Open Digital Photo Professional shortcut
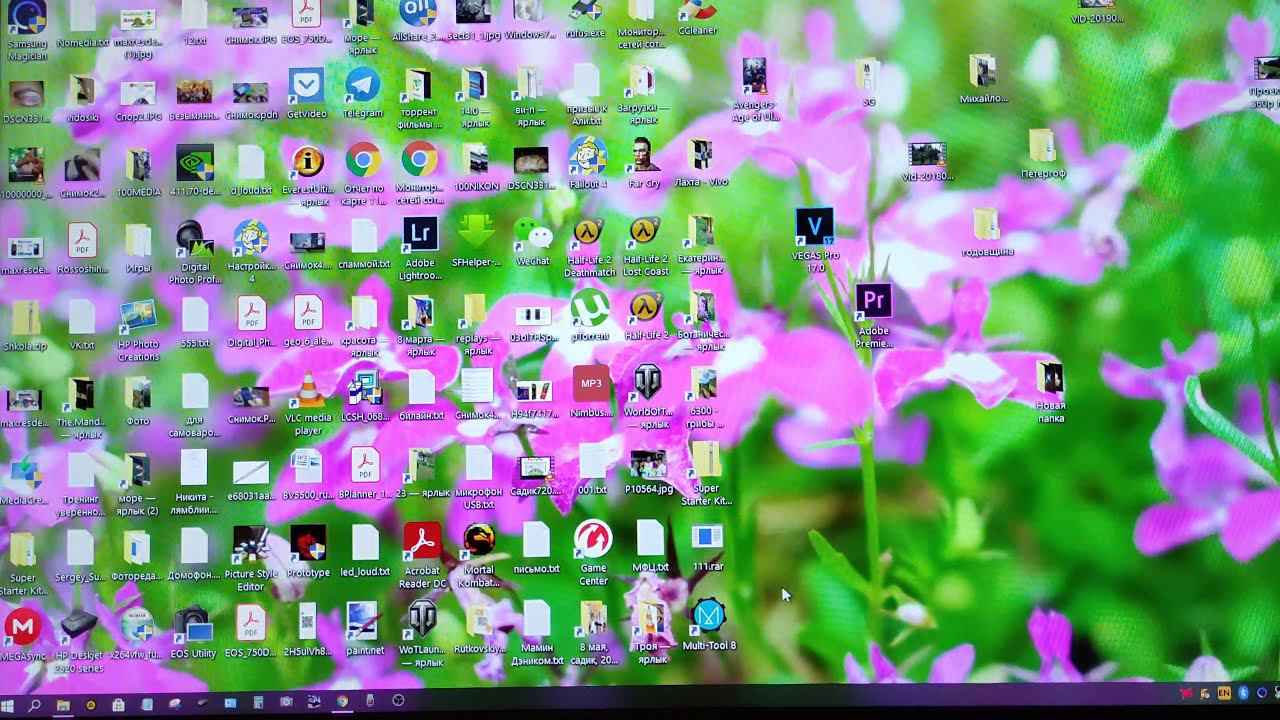Viewport: 1280px width, 720px height. pos(194,240)
